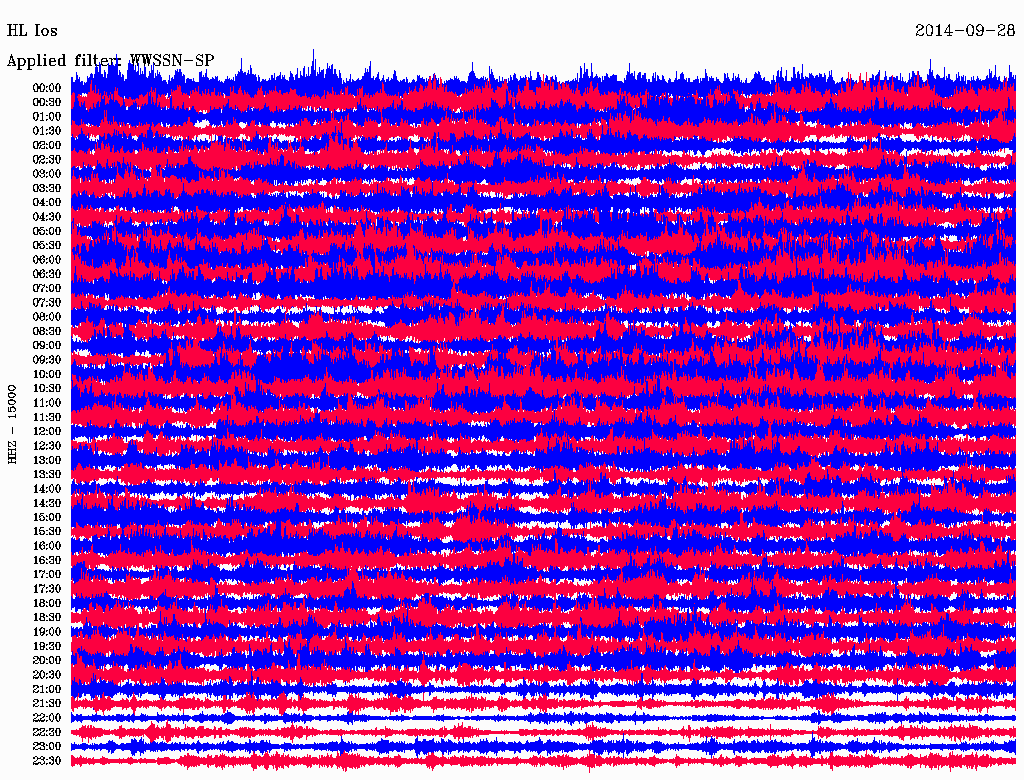The height and width of the screenshot is (780, 1024).
Task: Select the 21:30 time label
Action: 46,704
